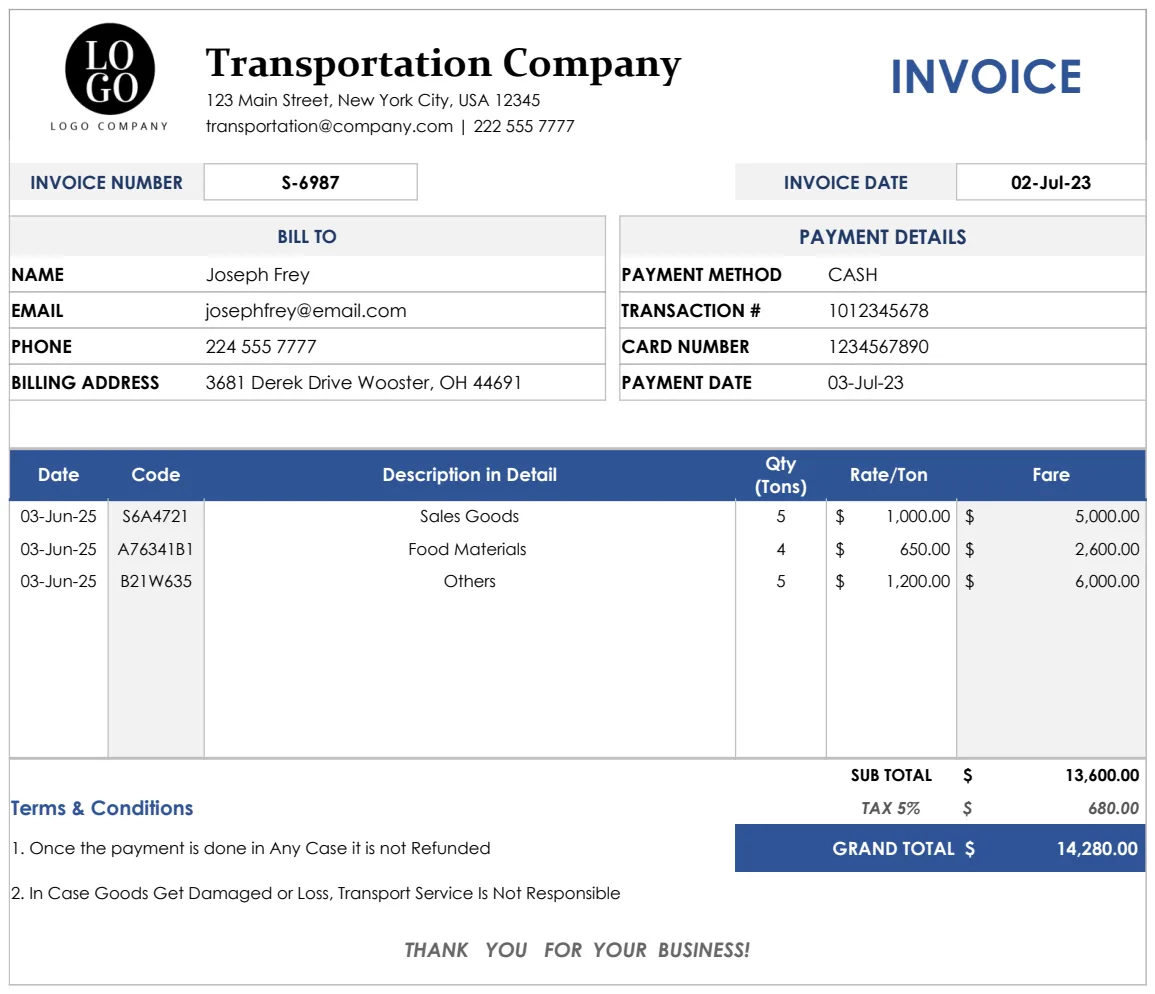Click the Terms & Conditions heading

[102, 808]
